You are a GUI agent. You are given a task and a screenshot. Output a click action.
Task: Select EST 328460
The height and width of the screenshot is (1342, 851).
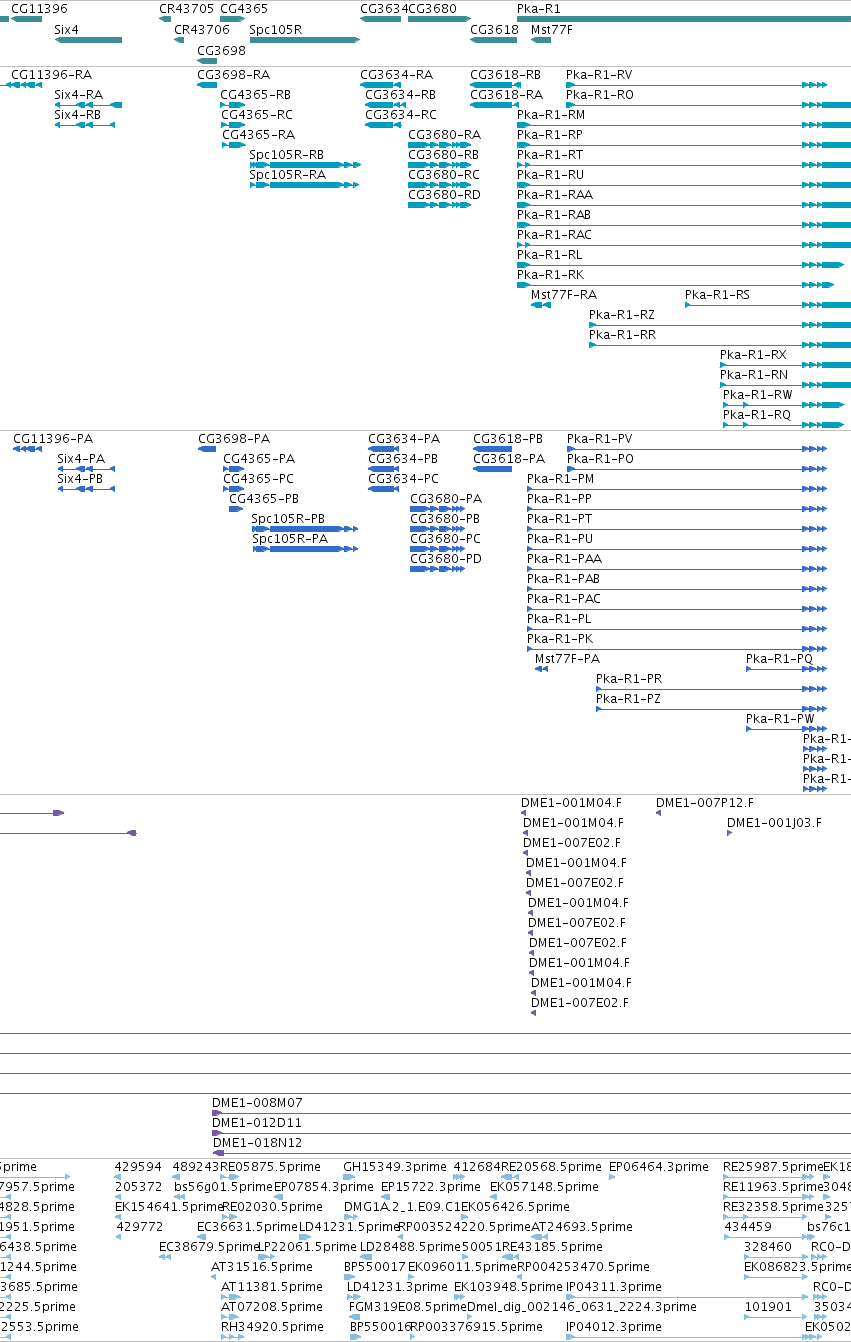[768, 1247]
